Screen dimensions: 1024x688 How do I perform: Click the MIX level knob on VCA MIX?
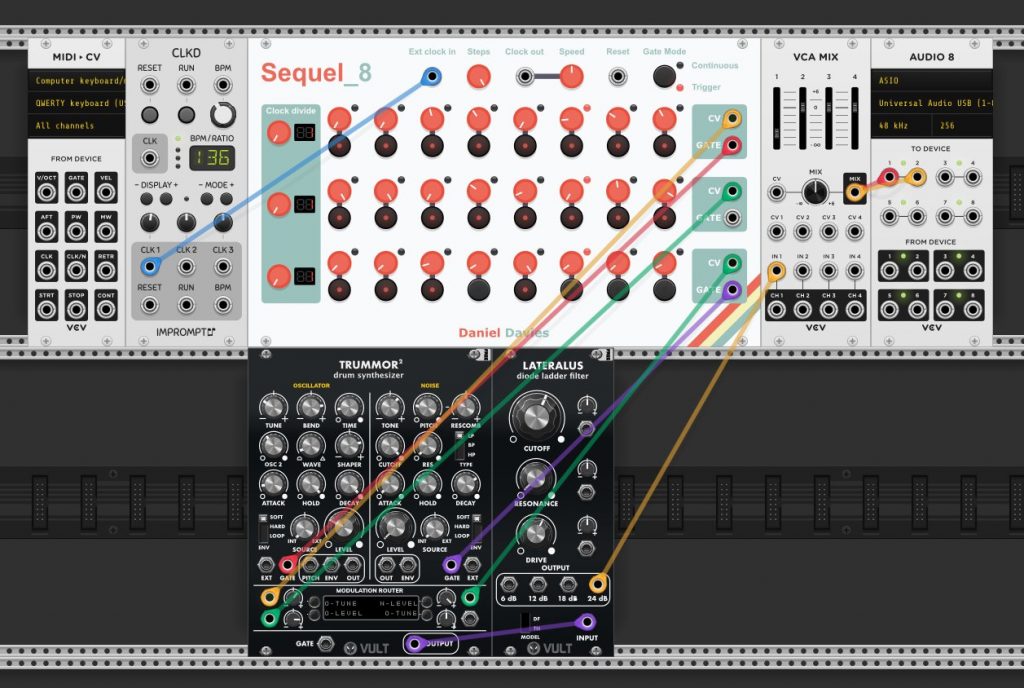tap(815, 192)
